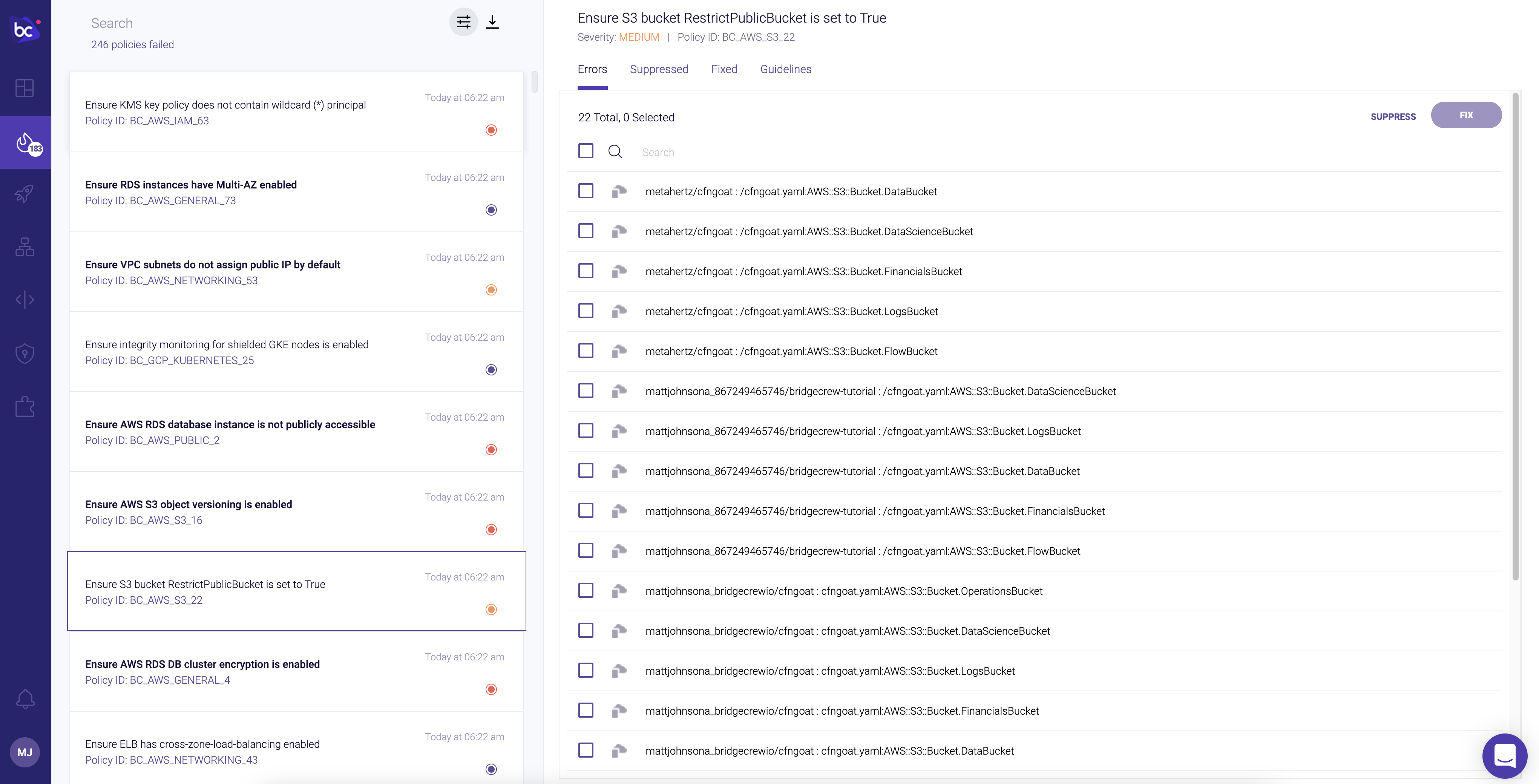1539x784 pixels.
Task: Select the 'RestrictPublicBucket is set to True' policy card
Action: pos(296,591)
